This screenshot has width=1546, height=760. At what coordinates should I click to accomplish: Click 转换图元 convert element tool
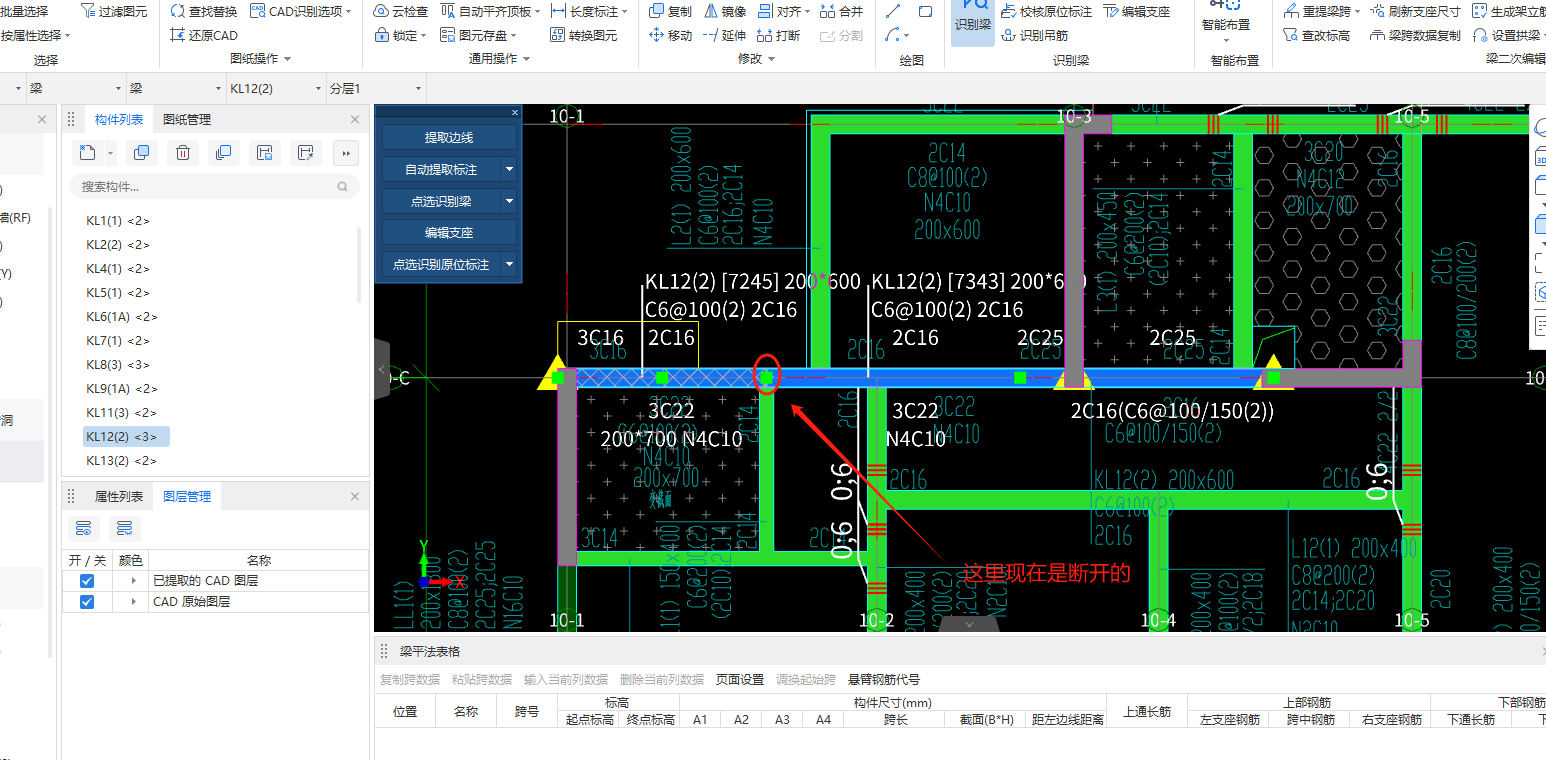[584, 35]
